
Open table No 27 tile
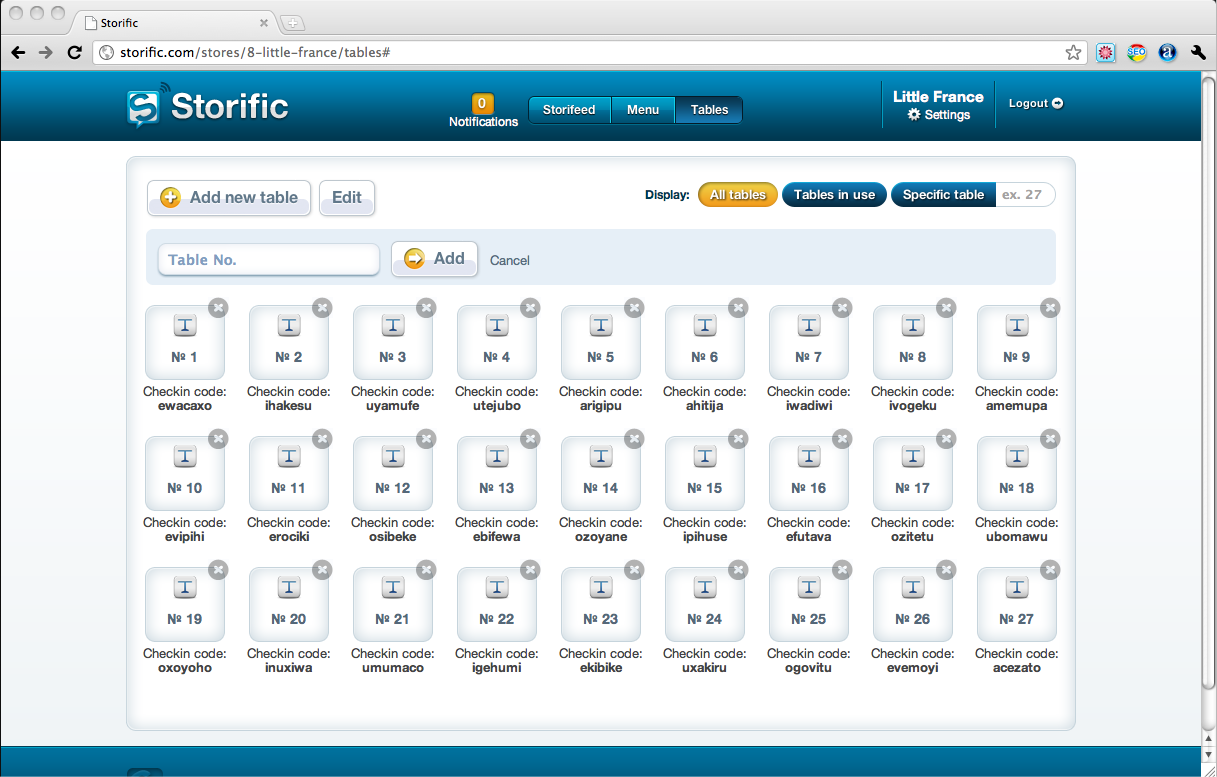(1016, 604)
